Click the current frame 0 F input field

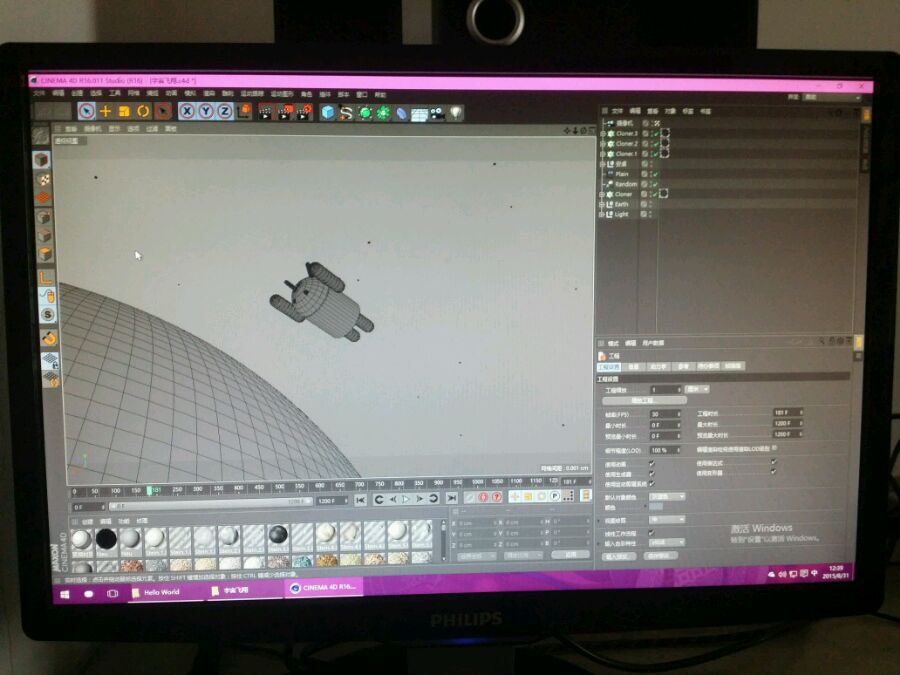88,507
